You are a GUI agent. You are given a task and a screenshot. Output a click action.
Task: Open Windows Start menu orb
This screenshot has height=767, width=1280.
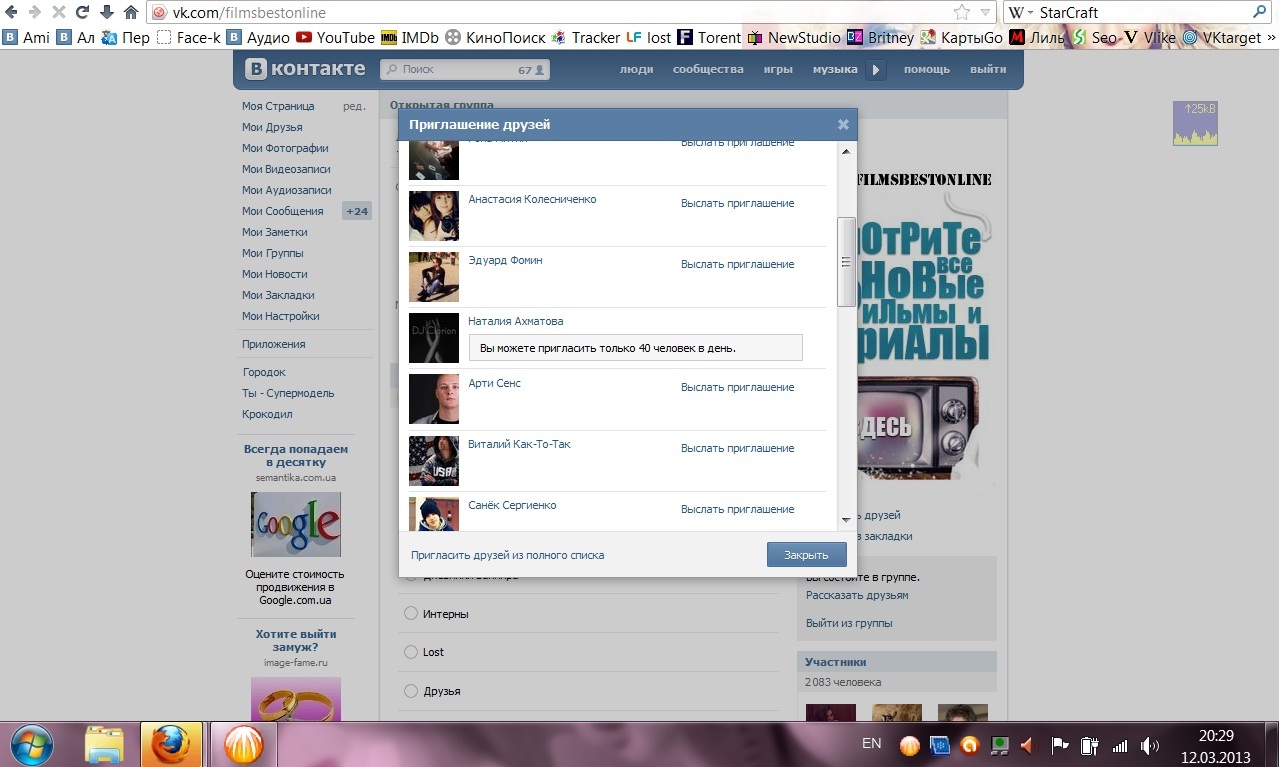pos(31,743)
